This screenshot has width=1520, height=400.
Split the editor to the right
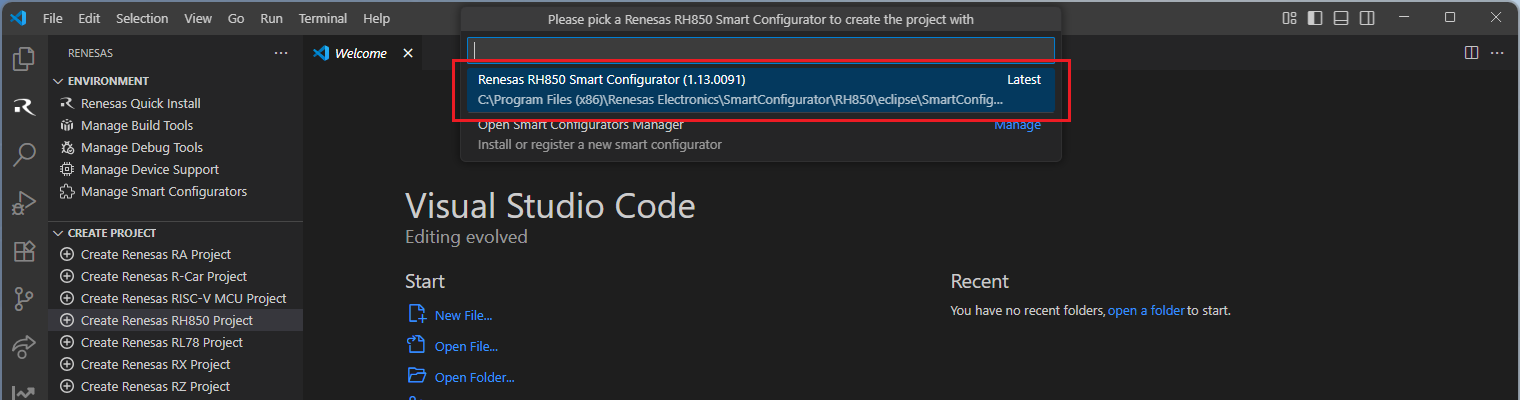[1472, 53]
